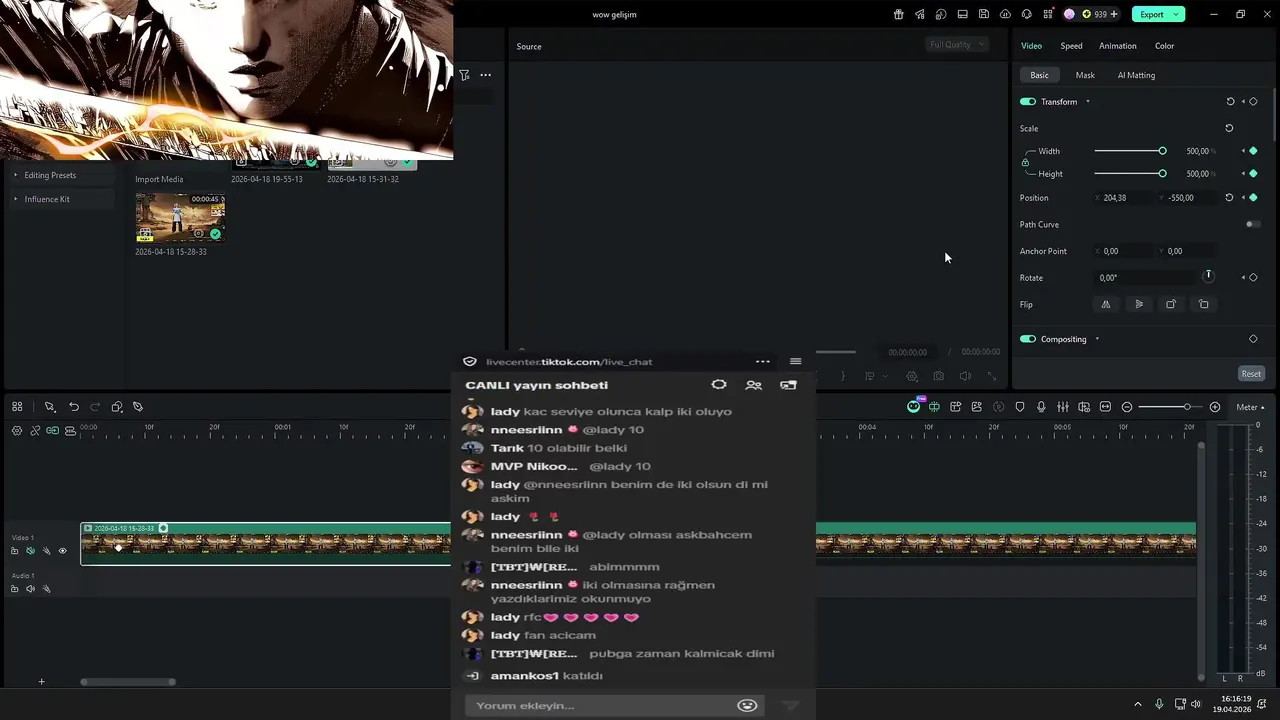1280x720 pixels.
Task: Open preview volume speaker icon
Action: [x=965, y=376]
